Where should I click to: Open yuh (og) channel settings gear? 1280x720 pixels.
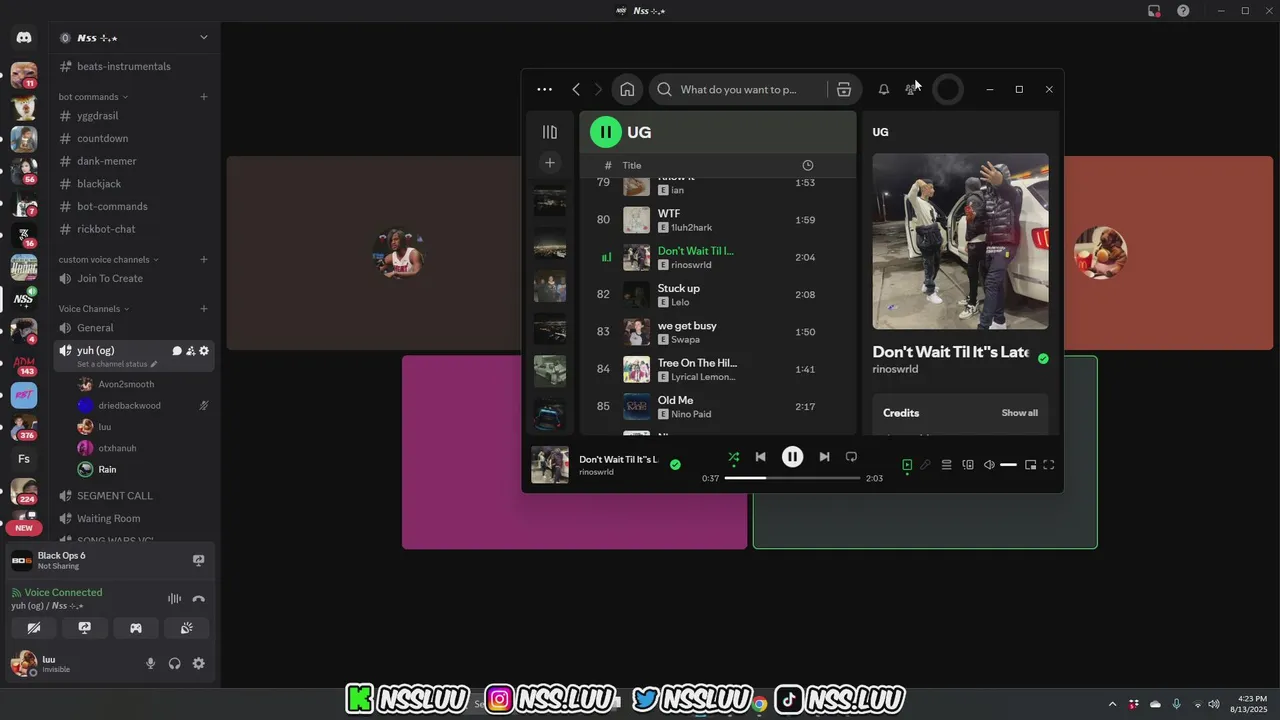204,351
